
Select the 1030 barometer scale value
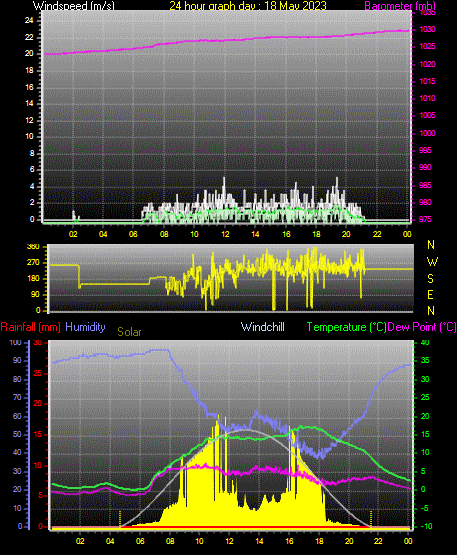tap(427, 29)
